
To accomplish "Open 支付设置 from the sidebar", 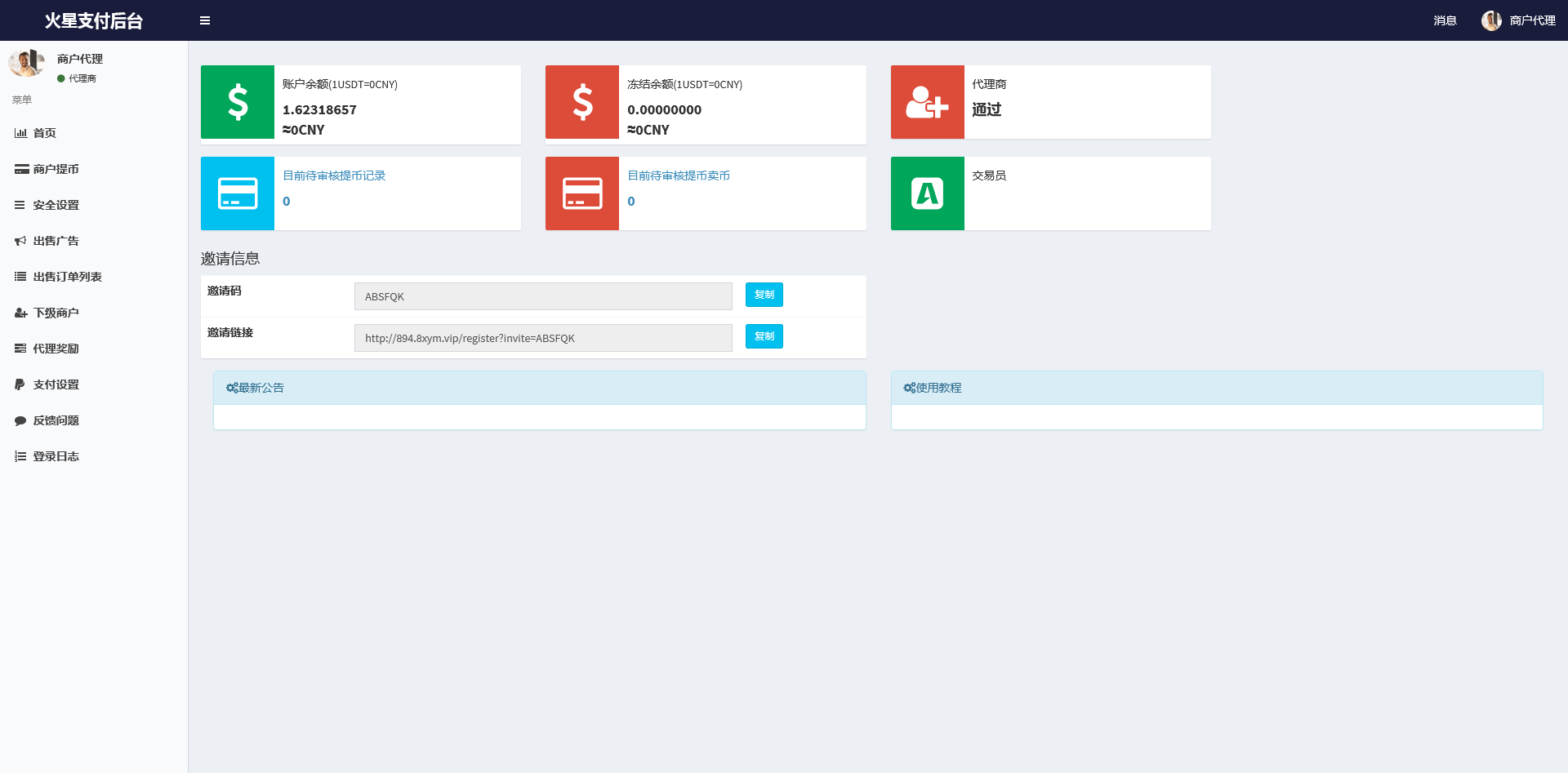I will (x=56, y=384).
